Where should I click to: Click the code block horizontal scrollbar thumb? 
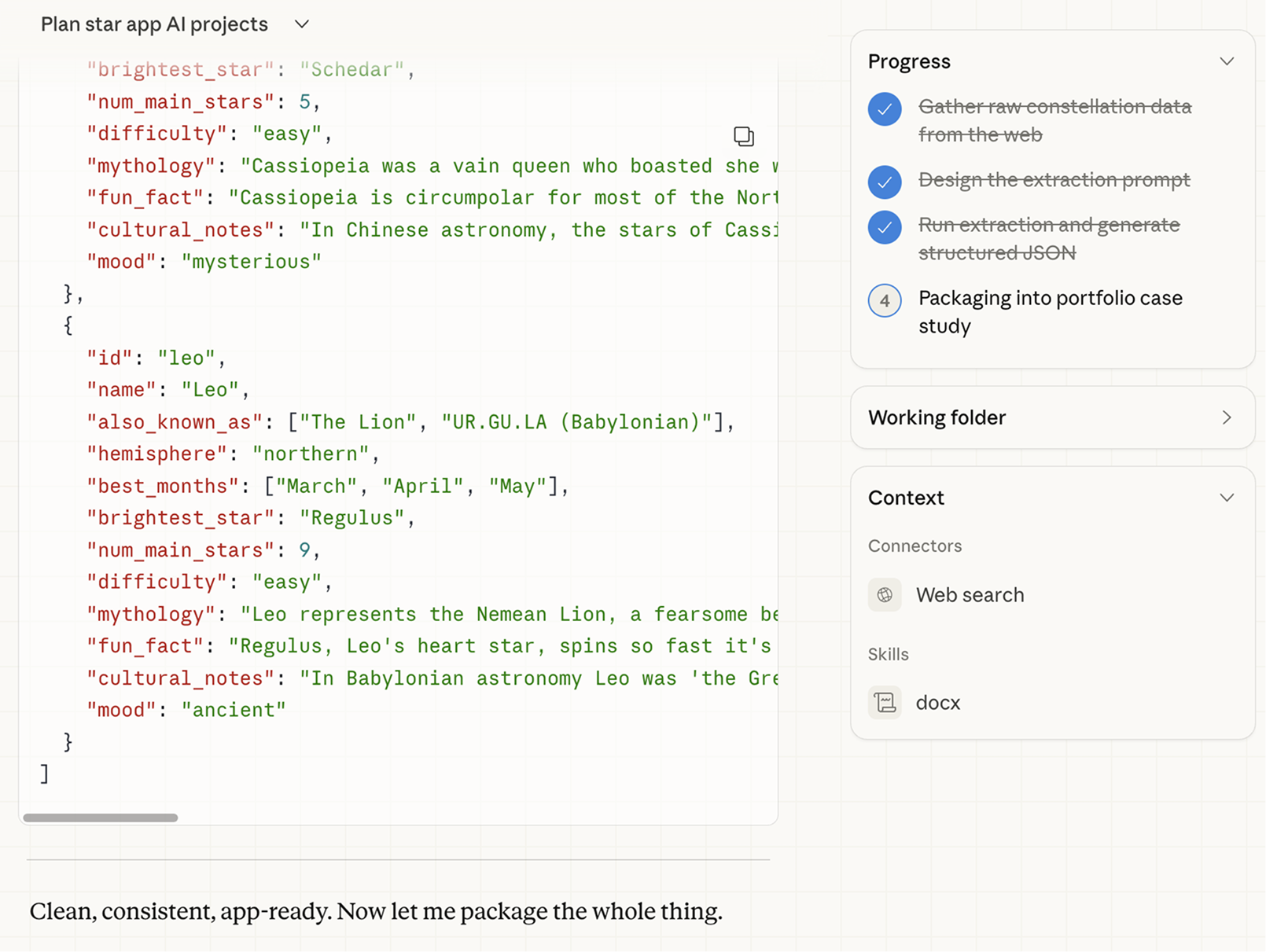(101, 818)
